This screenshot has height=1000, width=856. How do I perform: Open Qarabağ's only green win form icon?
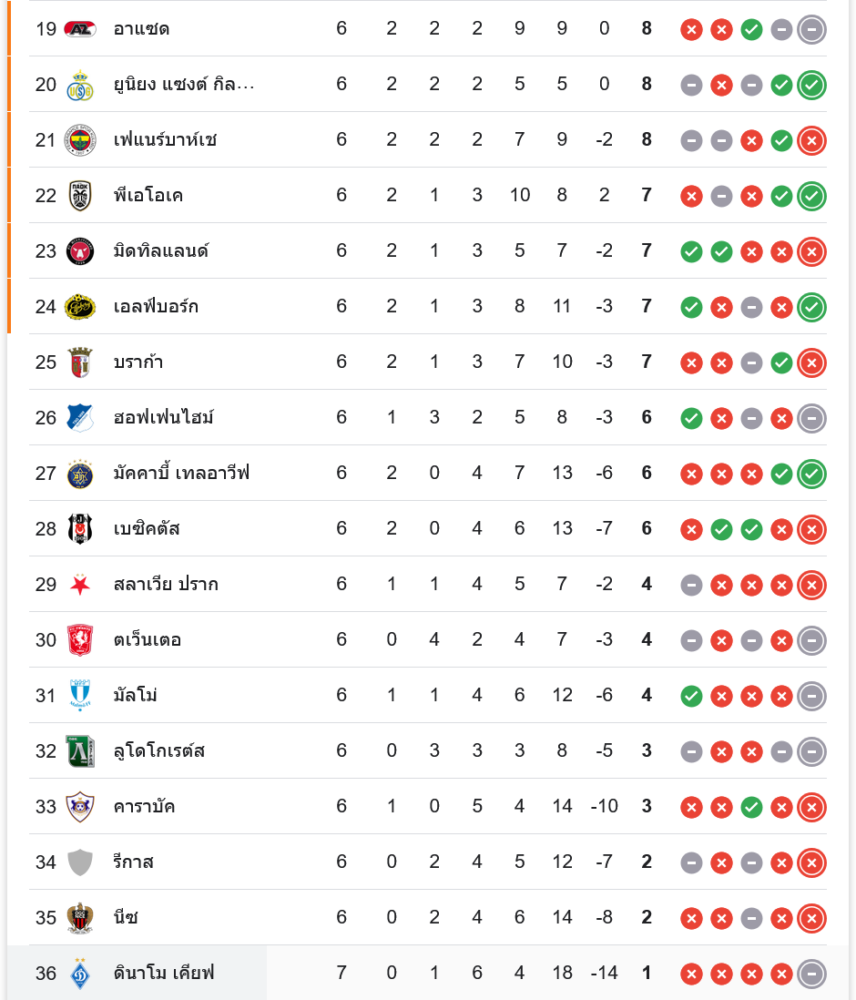(751, 807)
